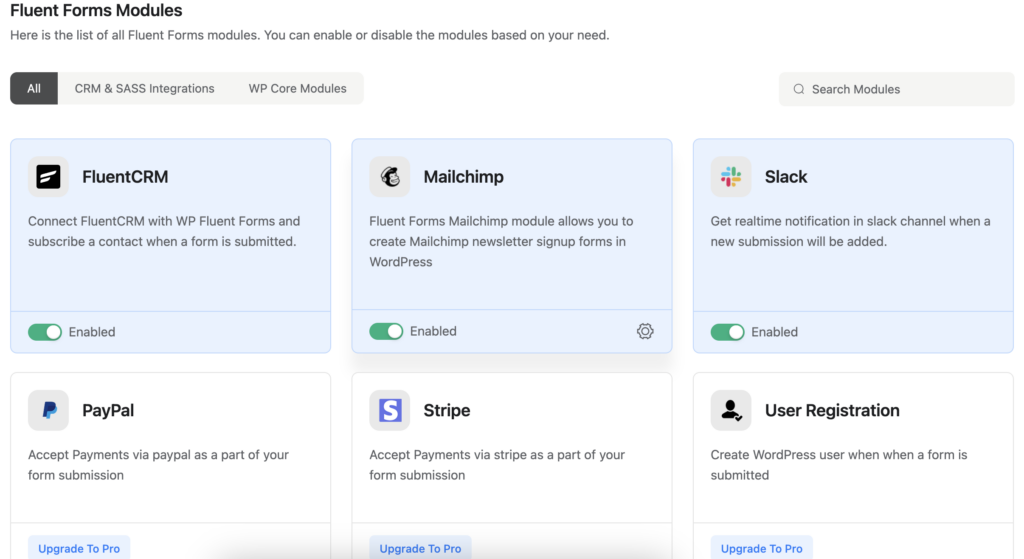This screenshot has width=1024, height=559.
Task: Click the PayPal card title
Action: click(x=108, y=410)
